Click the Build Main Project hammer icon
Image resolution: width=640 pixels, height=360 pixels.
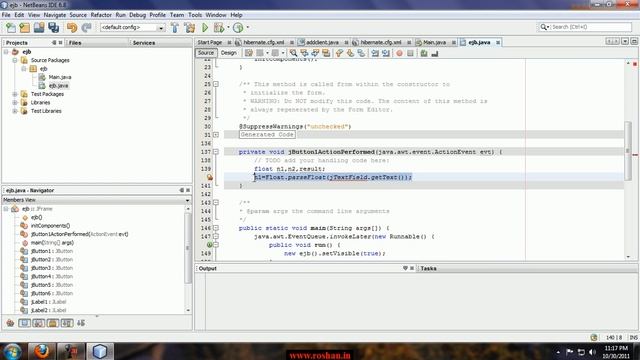(175, 27)
